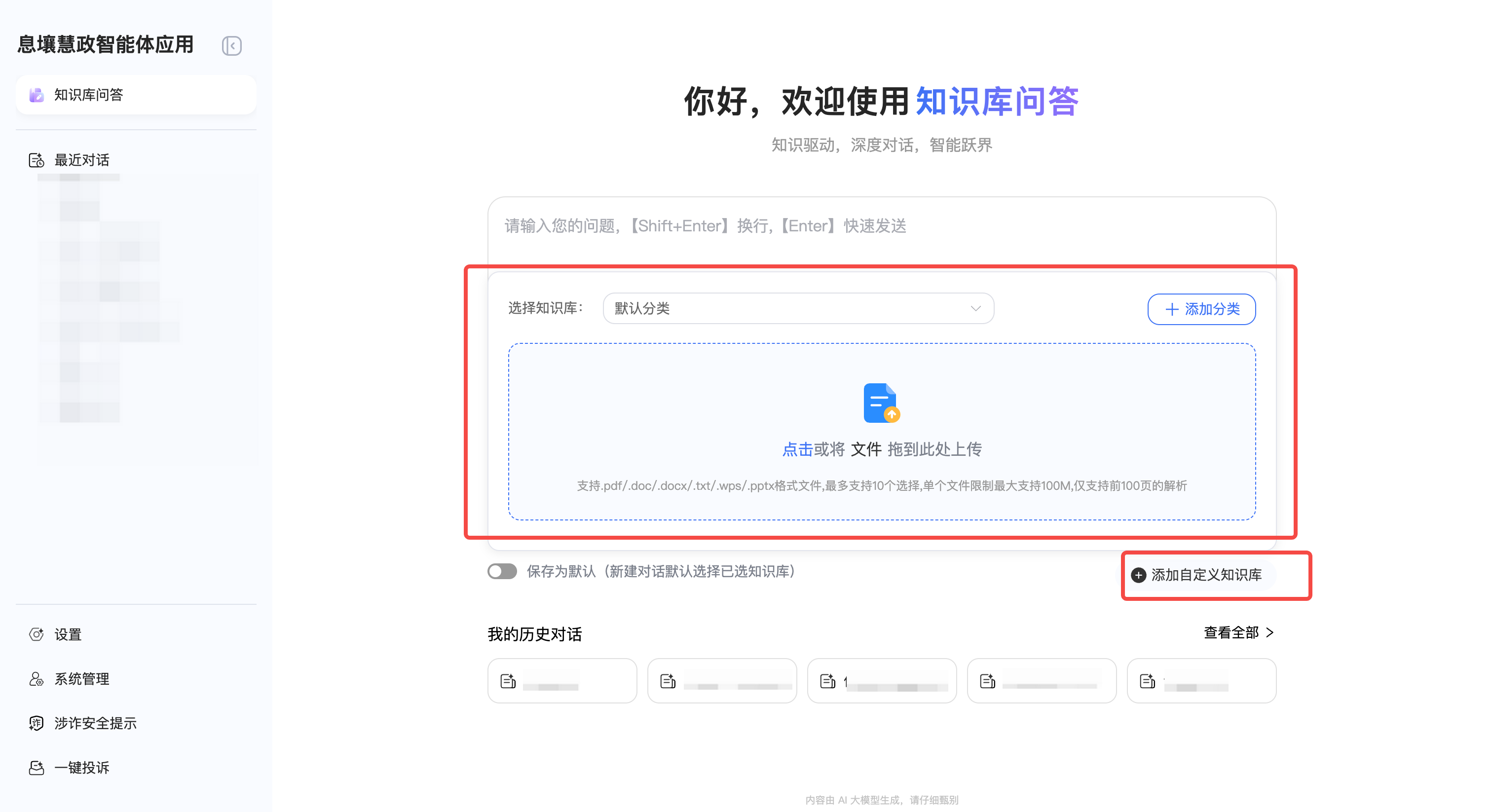1492x812 pixels.
Task: Open the first history conversation card
Action: (562, 681)
